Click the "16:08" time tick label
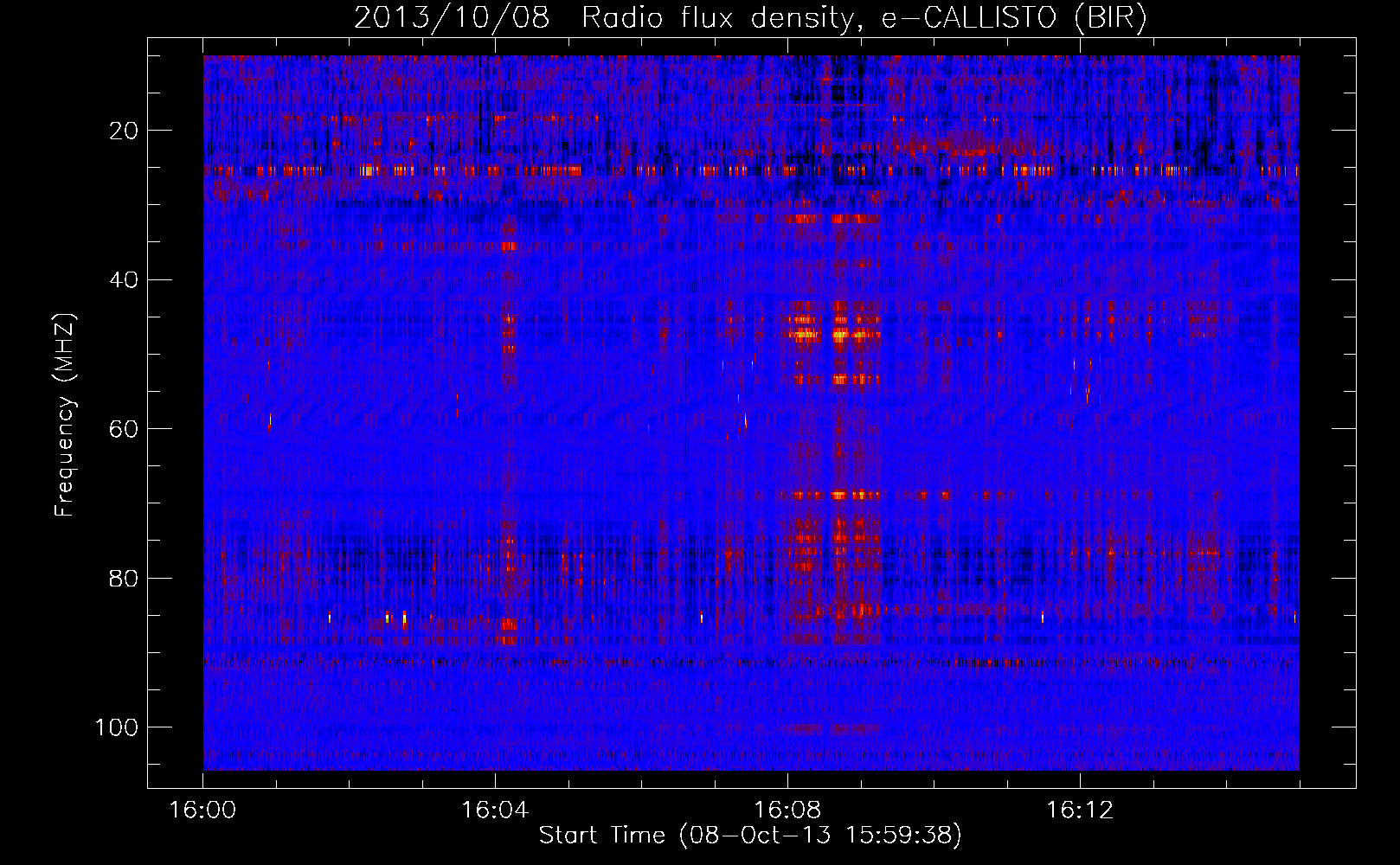The width and height of the screenshot is (1400, 865). 787,811
